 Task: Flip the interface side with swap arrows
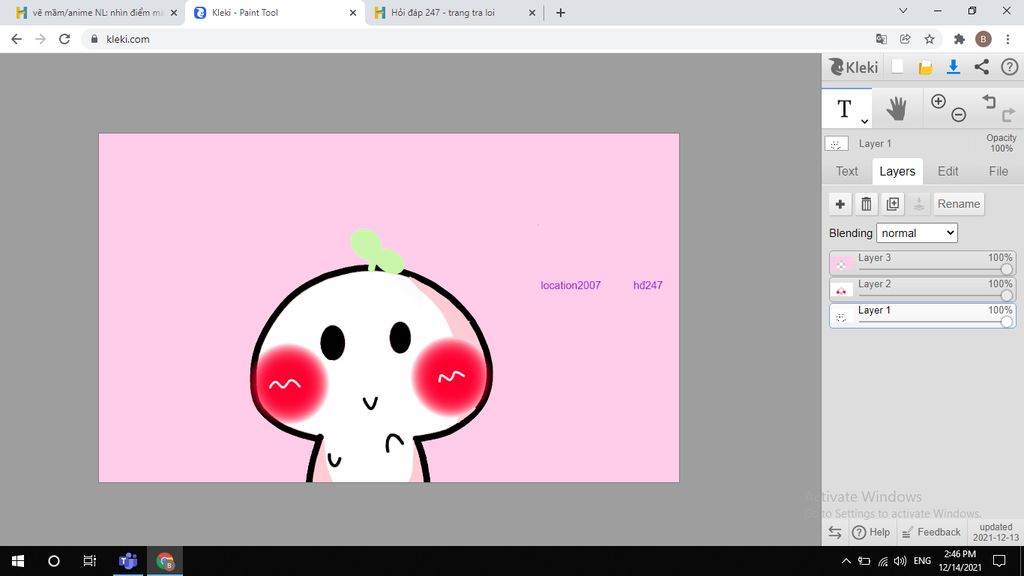tap(835, 532)
